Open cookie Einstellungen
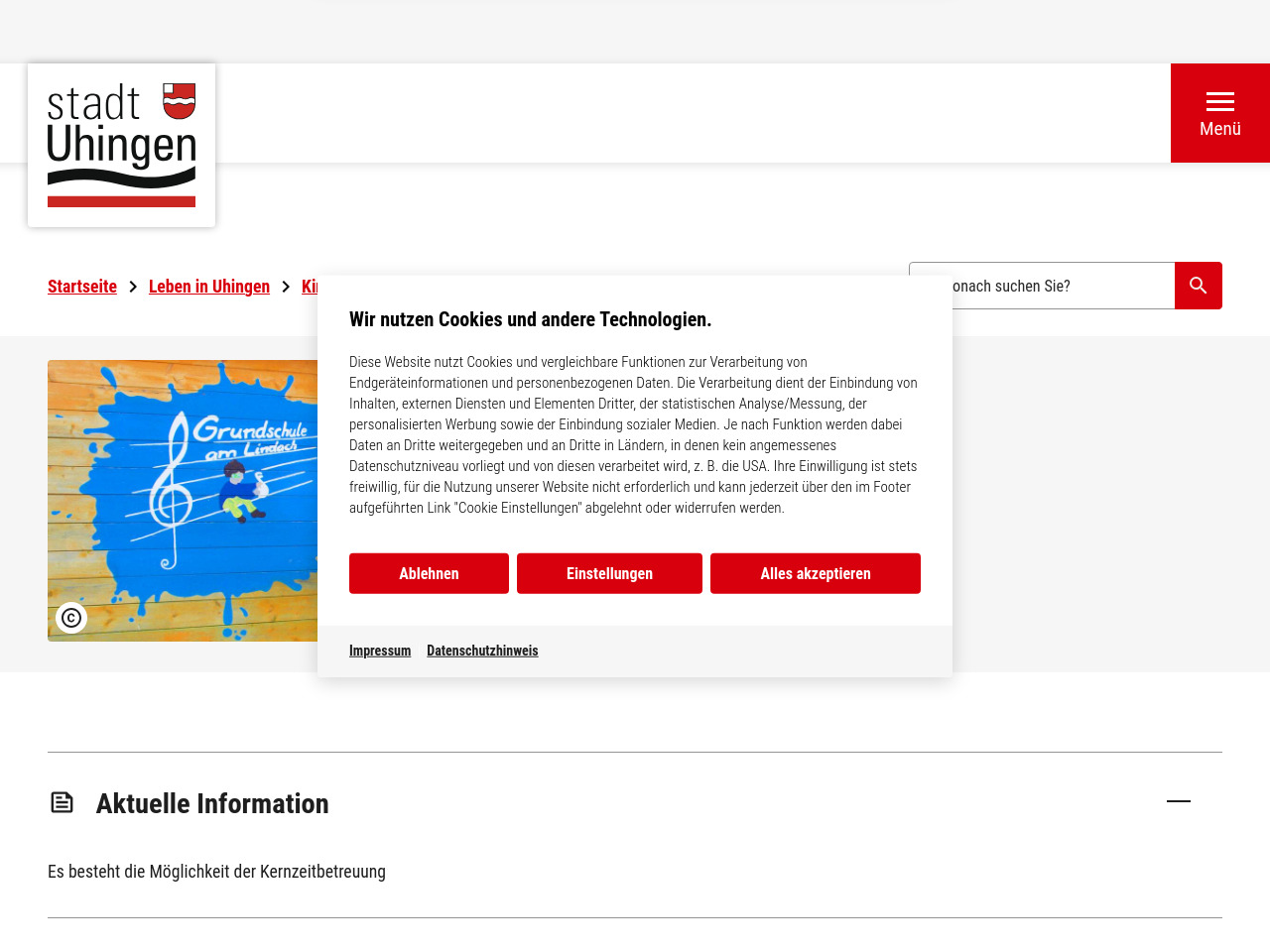 point(609,573)
